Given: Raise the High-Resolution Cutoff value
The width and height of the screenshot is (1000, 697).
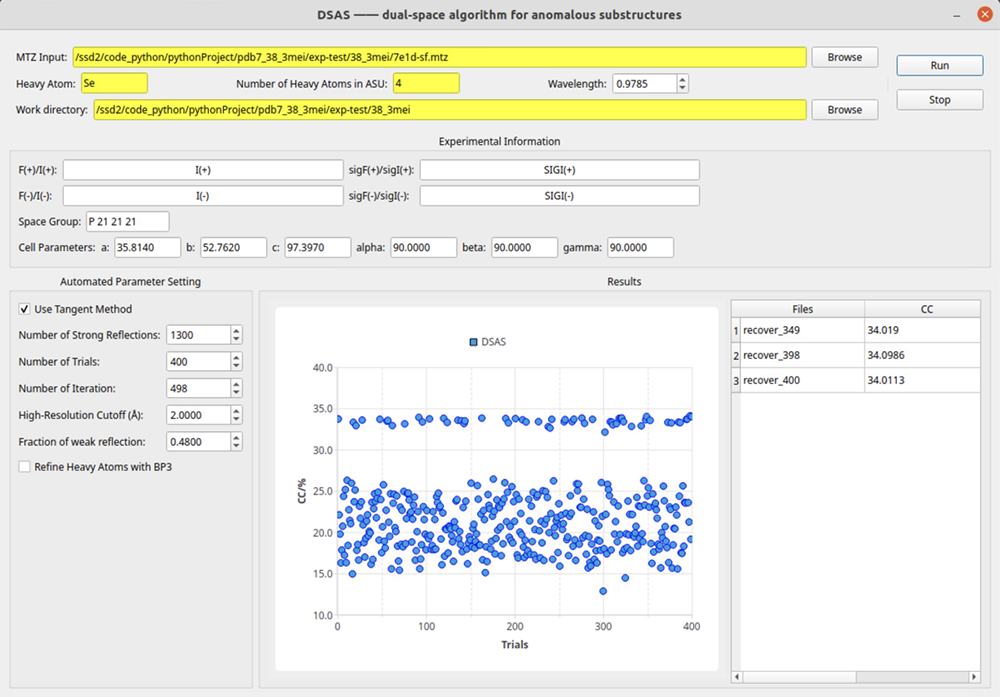Looking at the screenshot, I should click(x=236, y=410).
